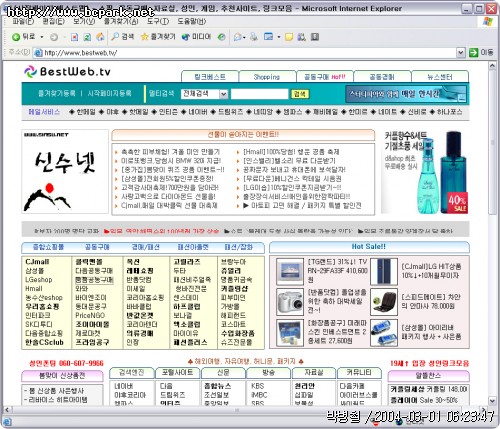Click the 신수넷 calligraphy banner

65,171
